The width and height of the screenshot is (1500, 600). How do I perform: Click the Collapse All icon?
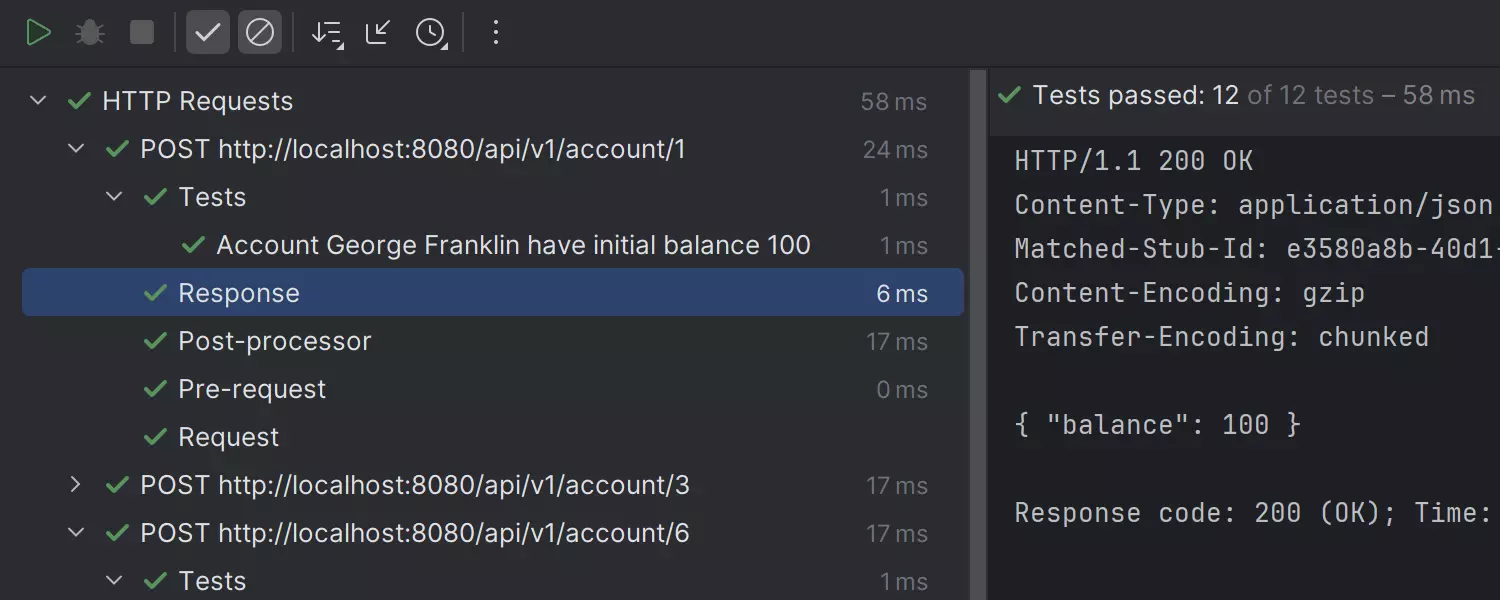pyautogui.click(x=378, y=33)
